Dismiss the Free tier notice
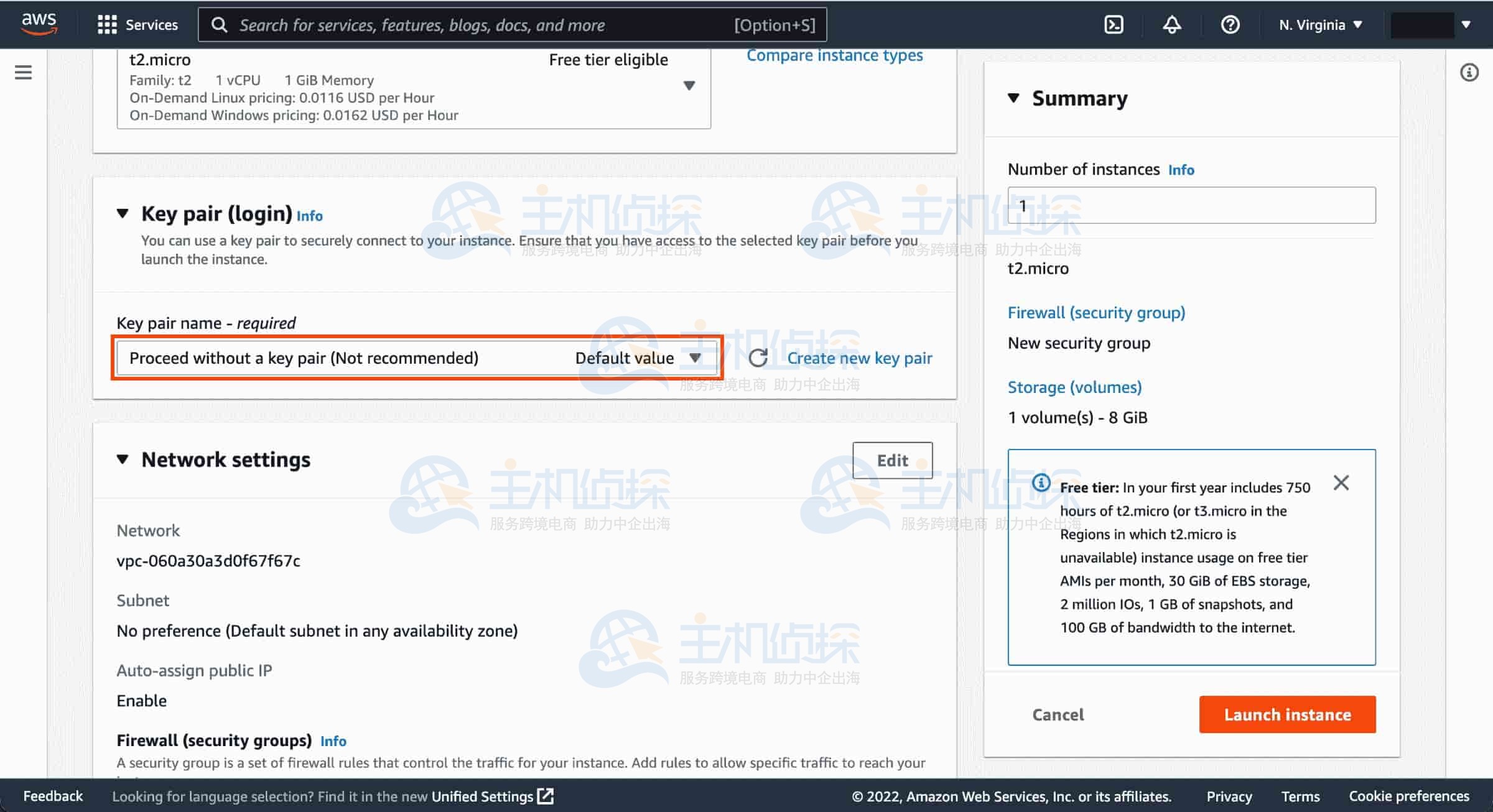The width and height of the screenshot is (1493, 812). point(1341,483)
